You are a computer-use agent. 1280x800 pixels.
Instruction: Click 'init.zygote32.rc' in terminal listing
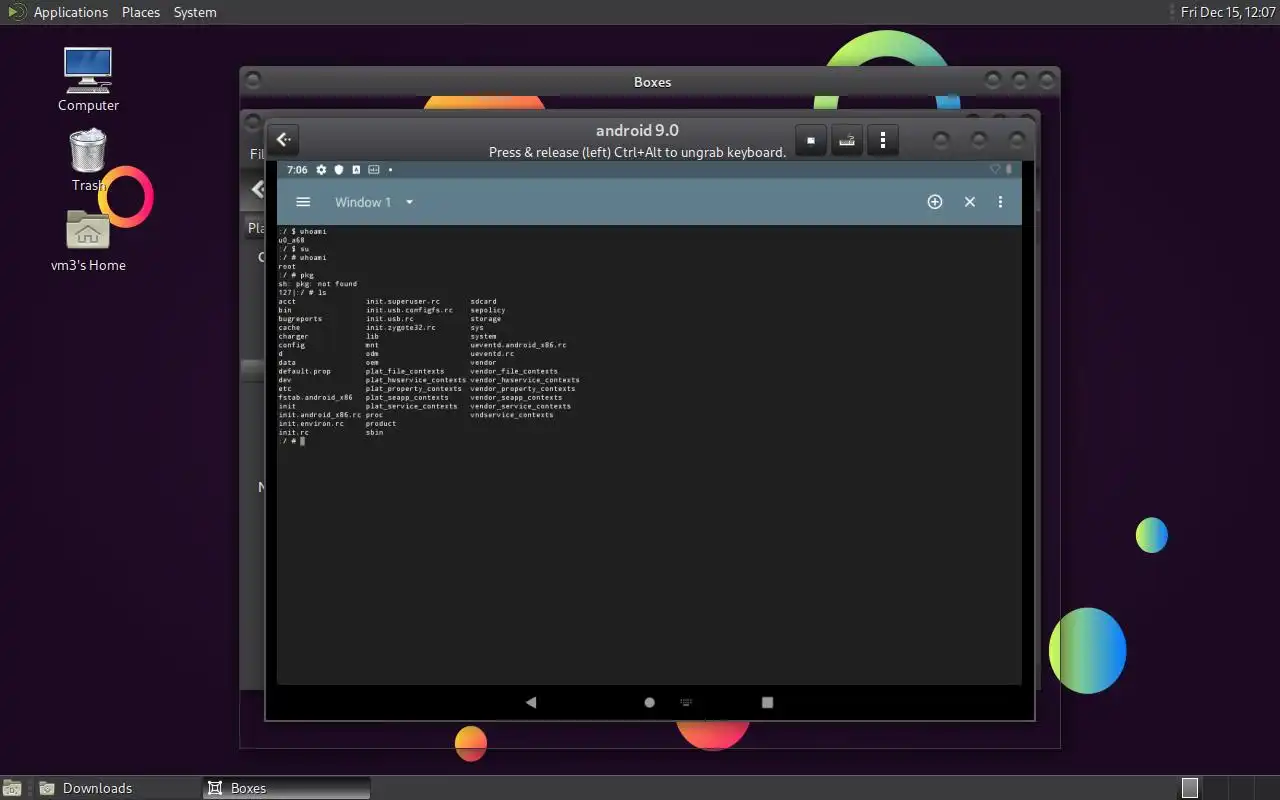400,328
